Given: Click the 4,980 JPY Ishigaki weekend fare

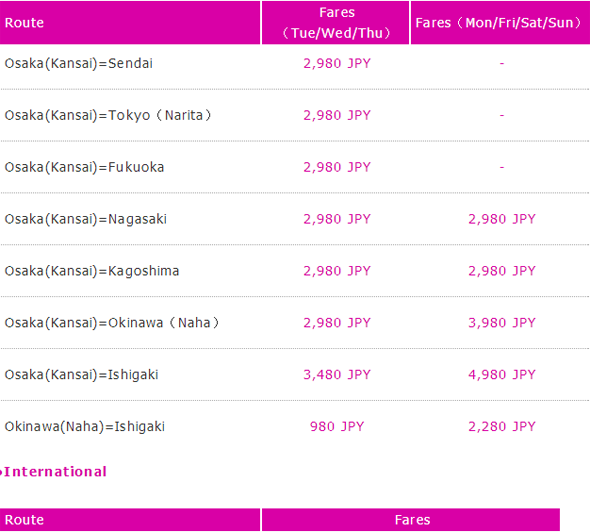Looking at the screenshot, I should click(x=502, y=375).
